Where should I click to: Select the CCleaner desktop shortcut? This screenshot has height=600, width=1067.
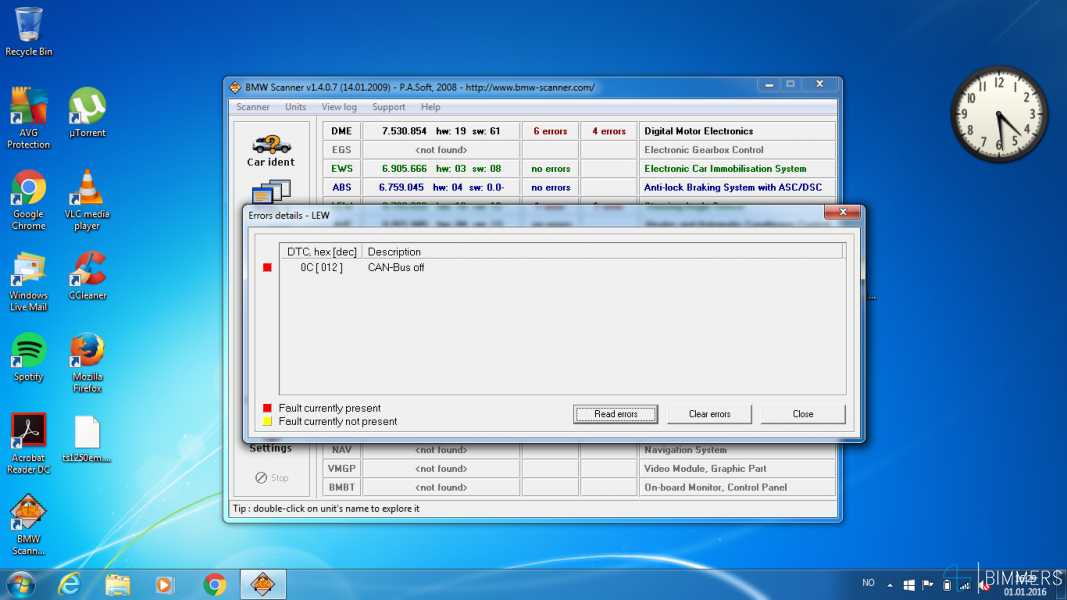pos(87,276)
